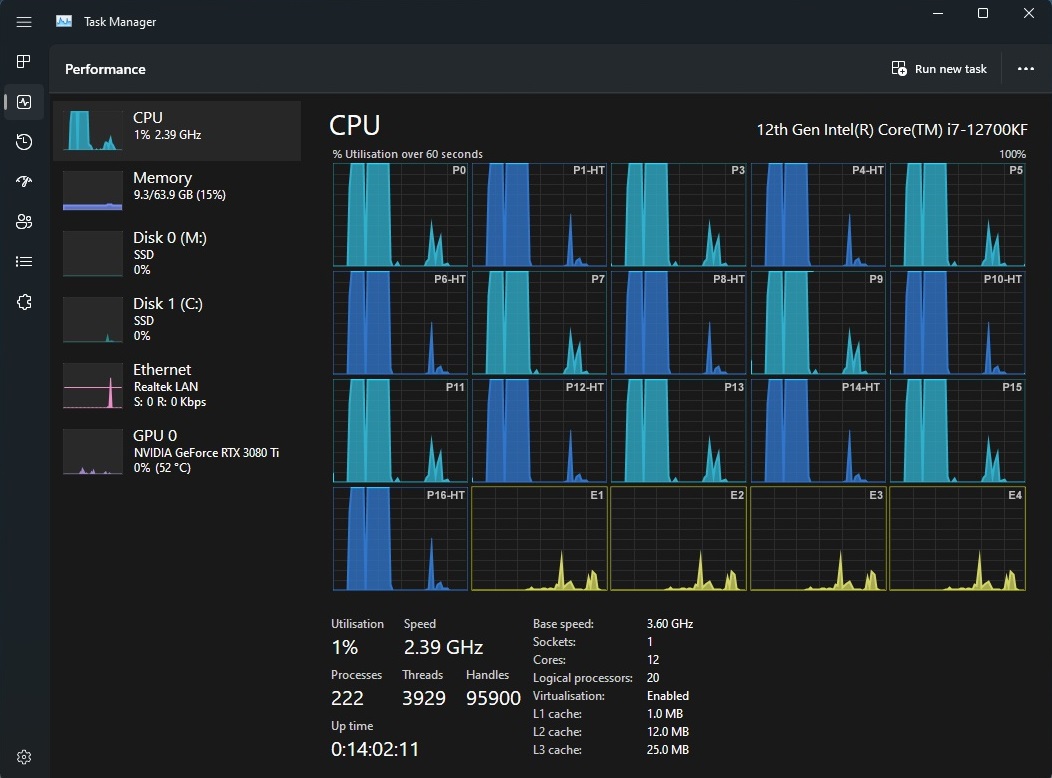Expand the three-dots more options menu
Viewport: 1052px width, 778px height.
(x=1025, y=69)
